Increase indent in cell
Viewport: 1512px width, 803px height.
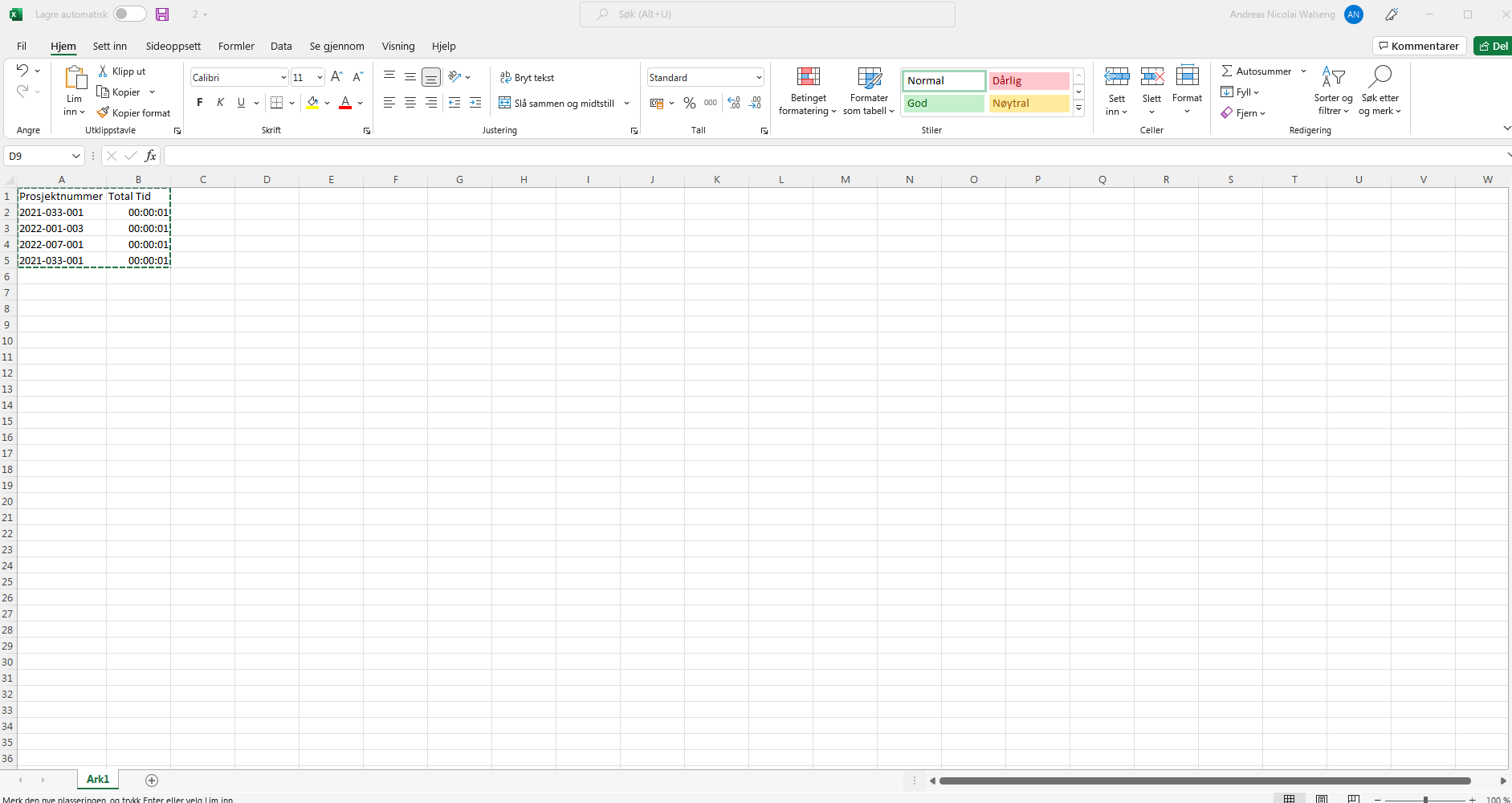point(475,103)
